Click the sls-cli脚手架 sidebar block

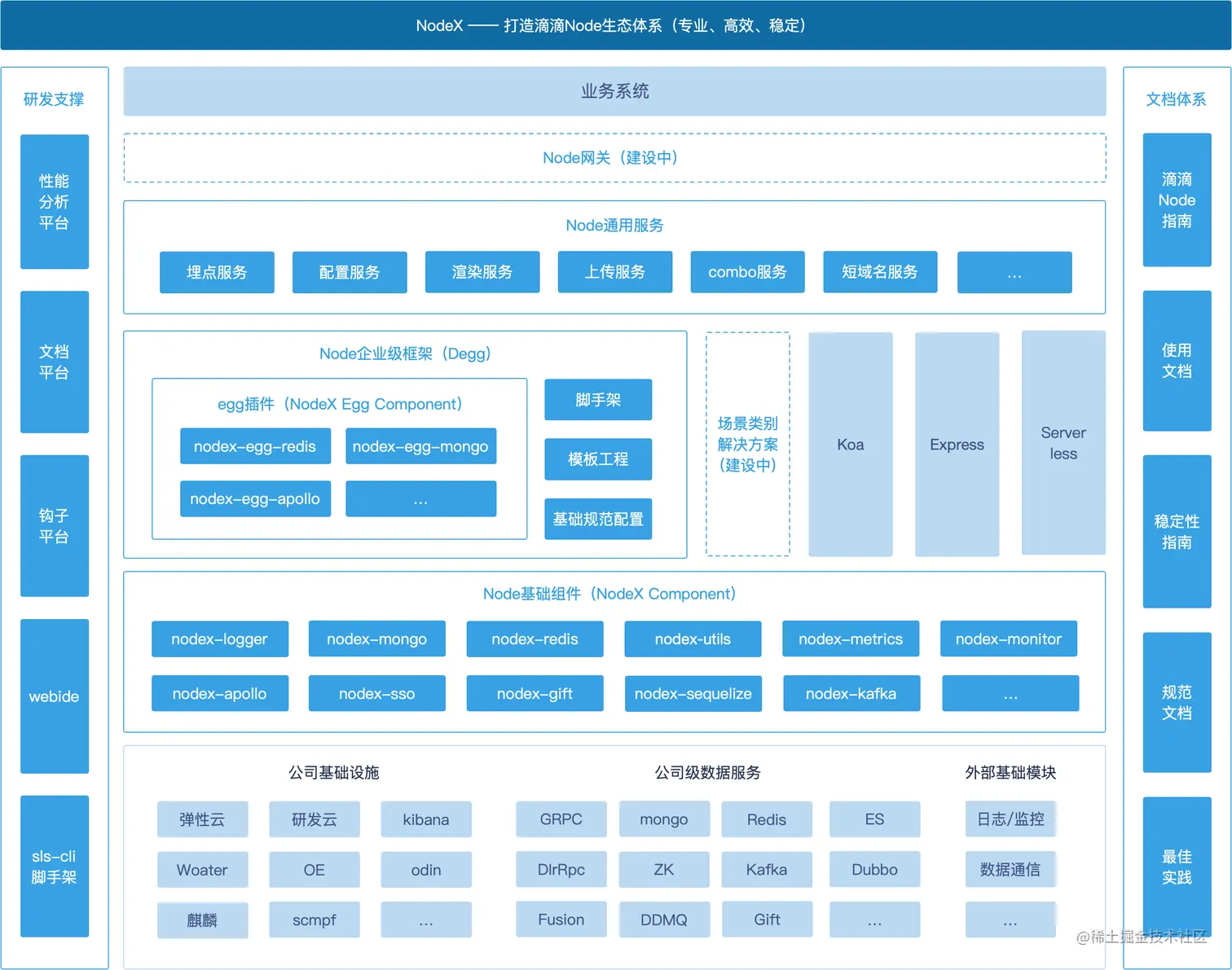pyautogui.click(x=55, y=867)
